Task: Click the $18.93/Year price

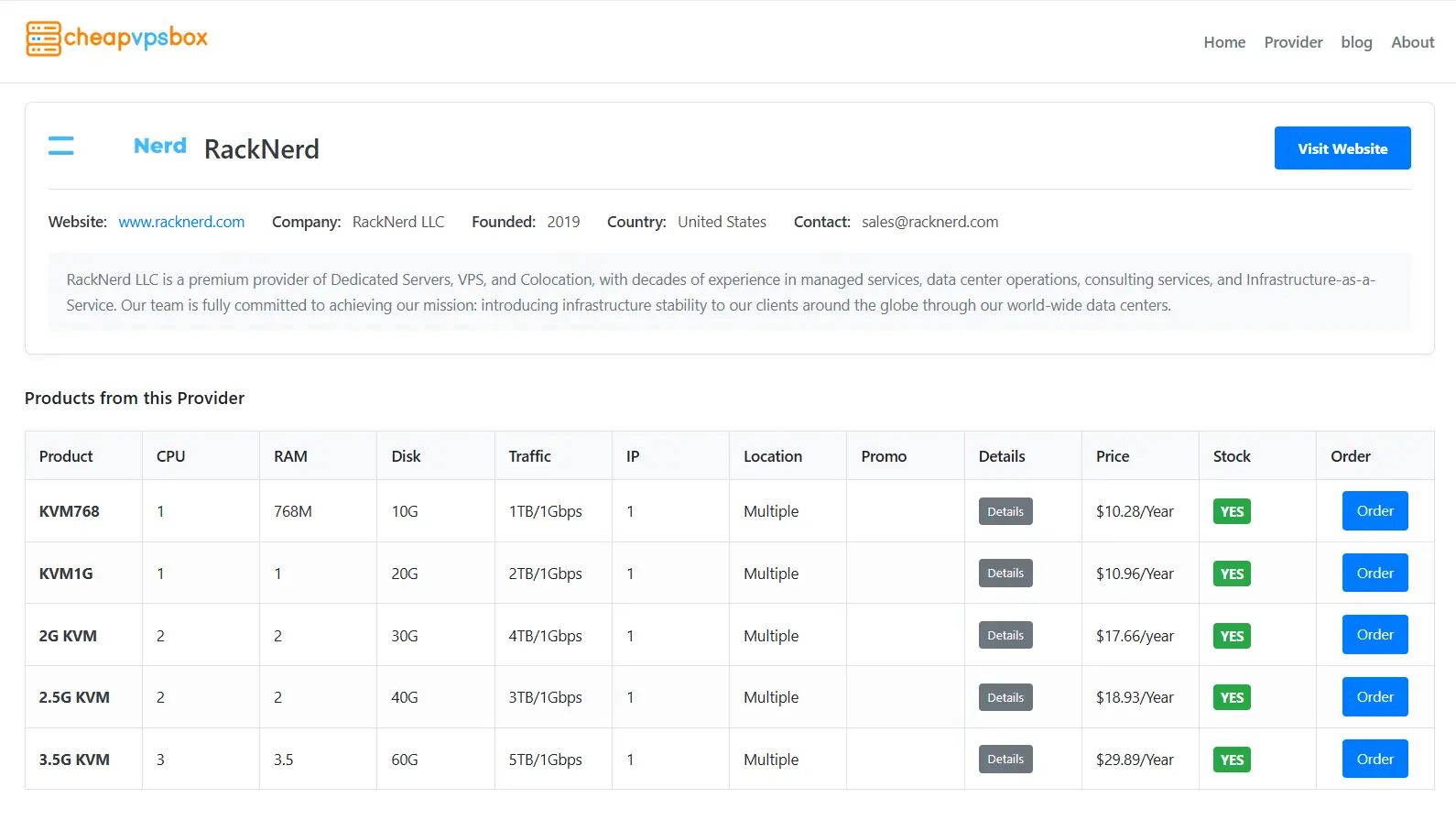Action: point(1135,697)
